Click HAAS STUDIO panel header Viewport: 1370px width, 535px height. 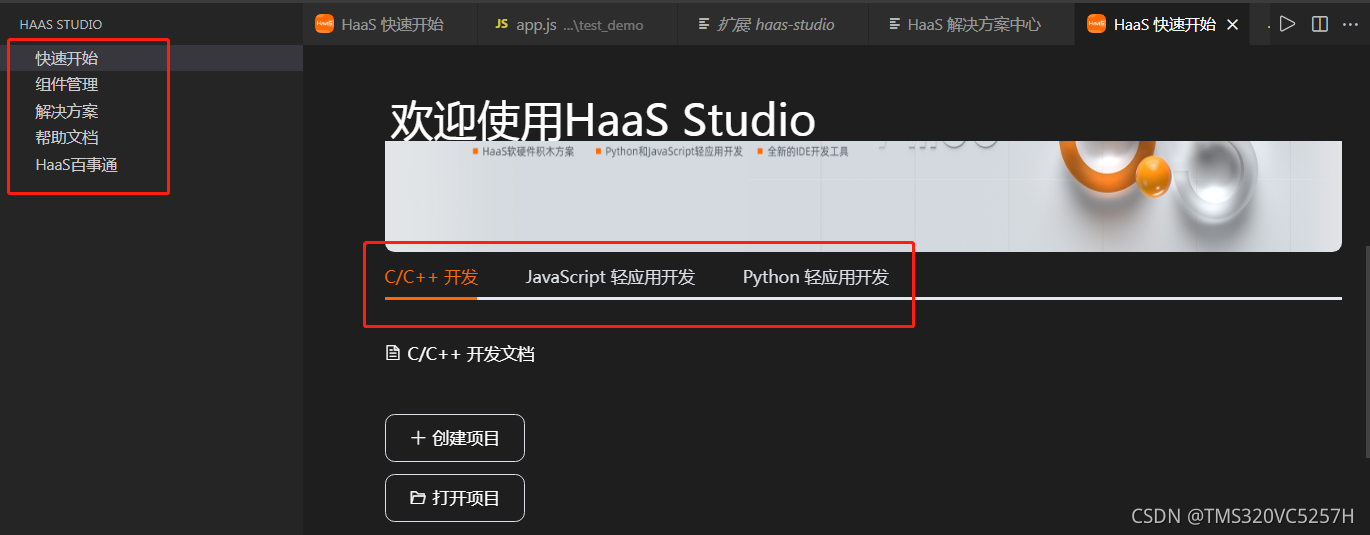coord(61,24)
